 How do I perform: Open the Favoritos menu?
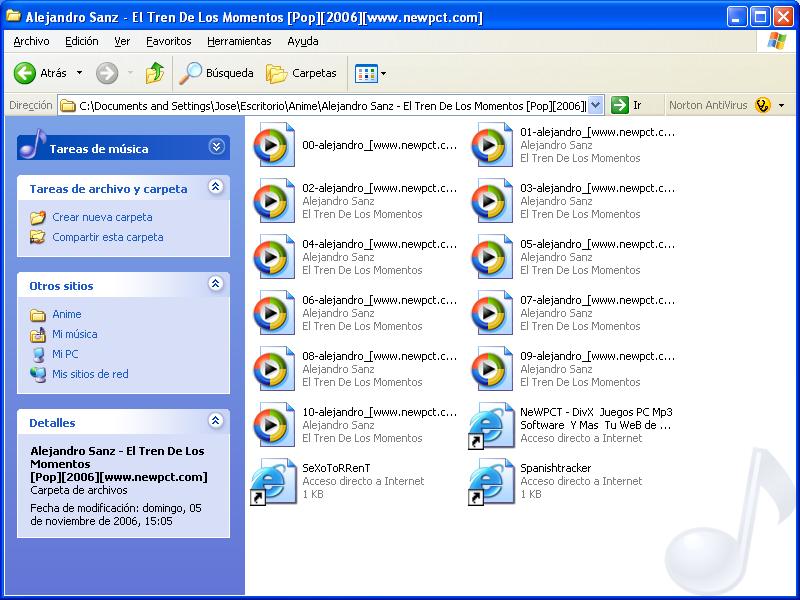168,41
